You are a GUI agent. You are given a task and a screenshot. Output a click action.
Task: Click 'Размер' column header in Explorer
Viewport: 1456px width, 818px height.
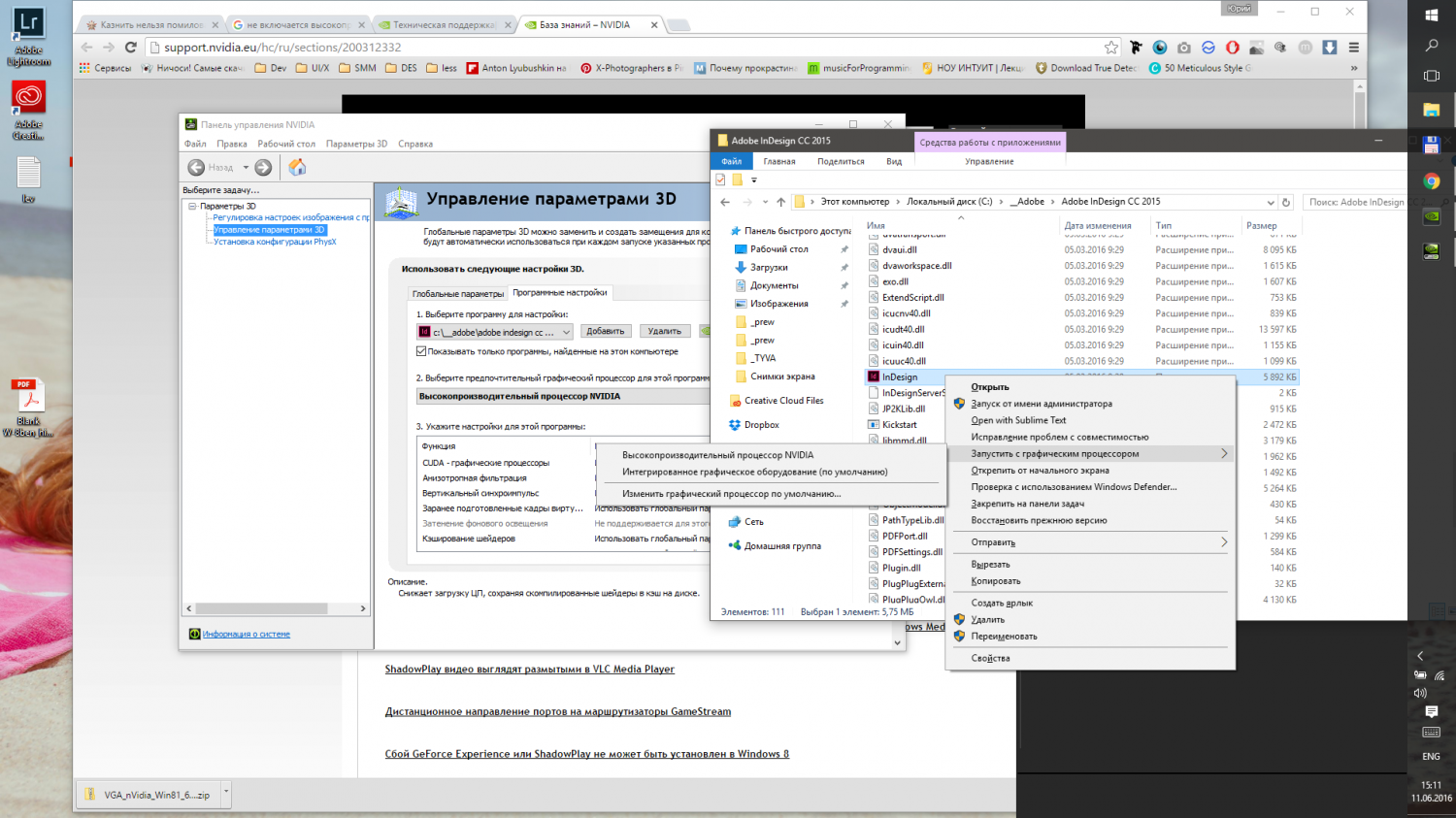pyautogui.click(x=1261, y=225)
